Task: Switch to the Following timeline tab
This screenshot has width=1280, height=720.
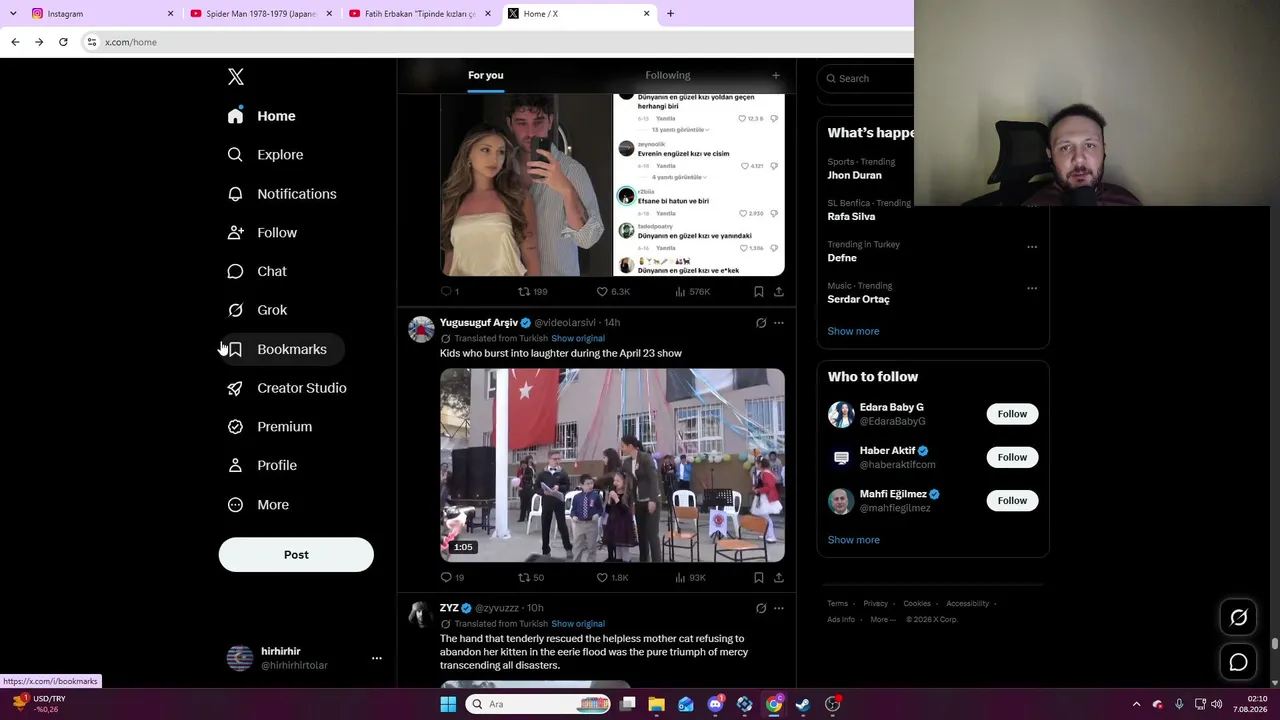Action: coord(668,75)
